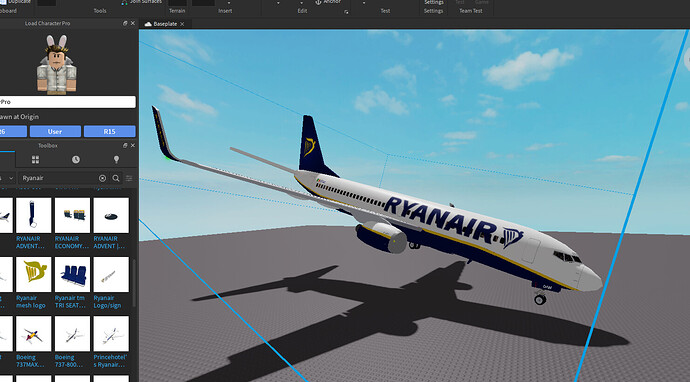Image resolution: width=690 pixels, height=382 pixels.
Task: Open the Recent clock tab in Toolbox
Action: point(76,159)
